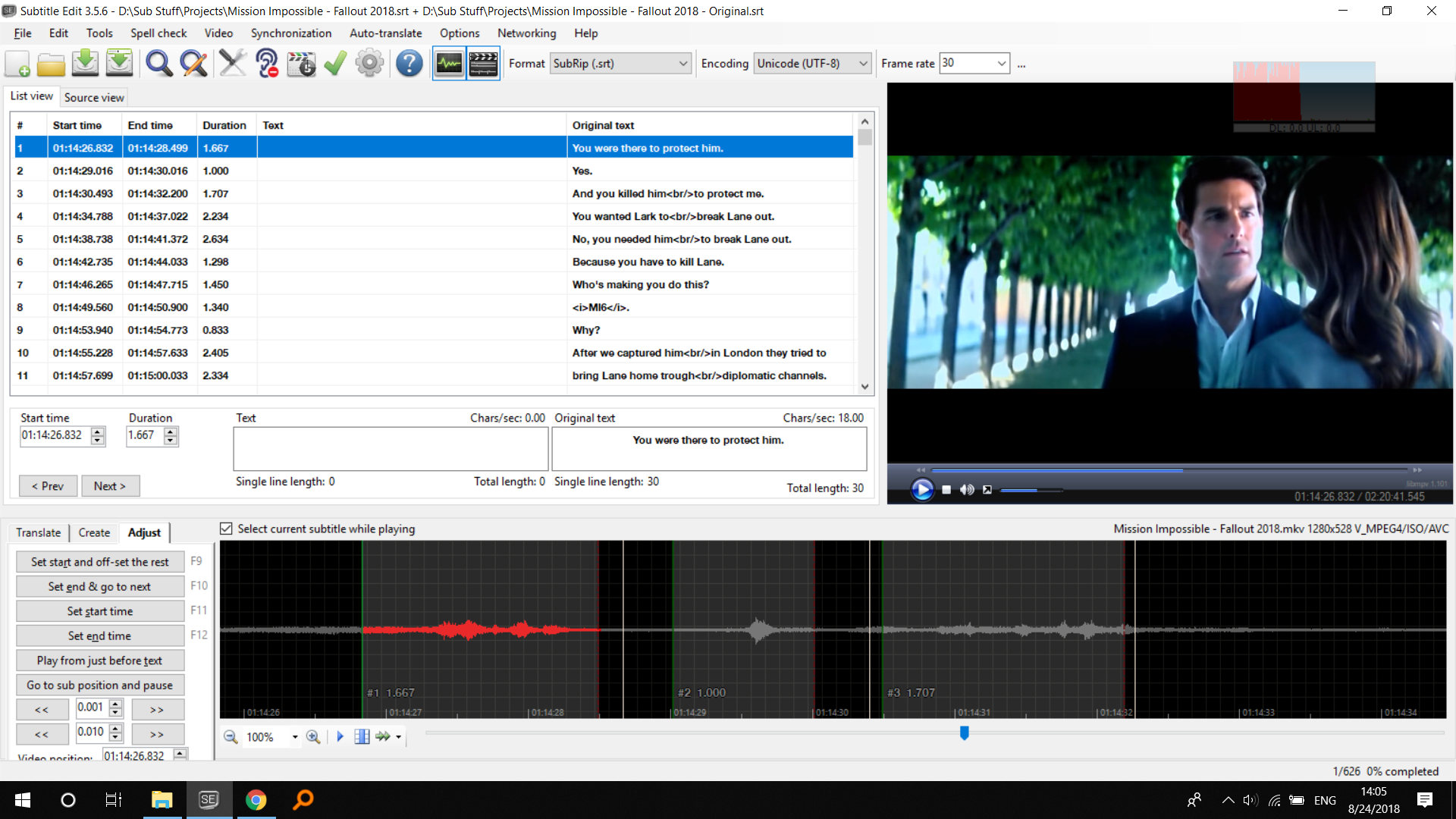Stop the video playback
The width and height of the screenshot is (1456, 819).
pos(946,490)
